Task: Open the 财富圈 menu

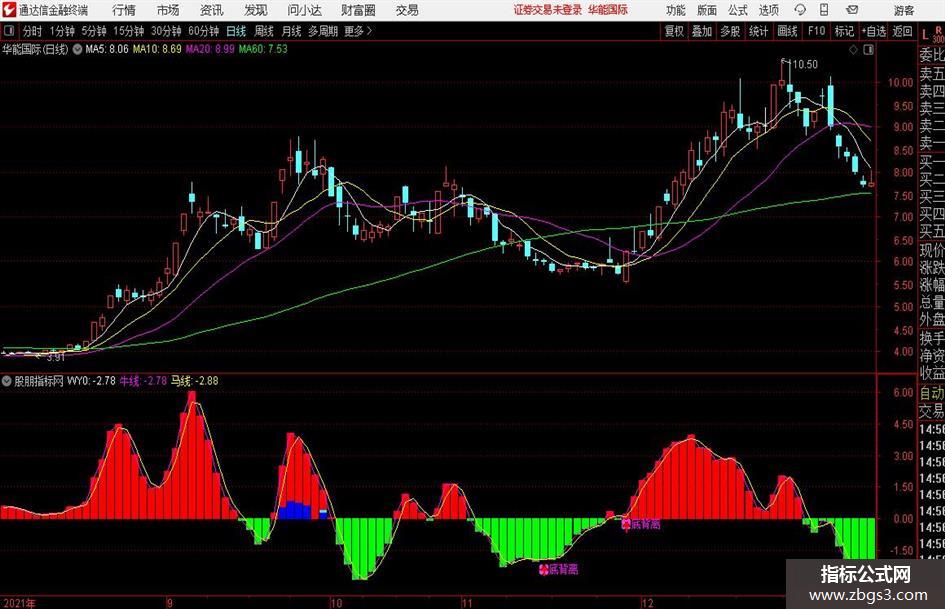Action: coord(358,10)
